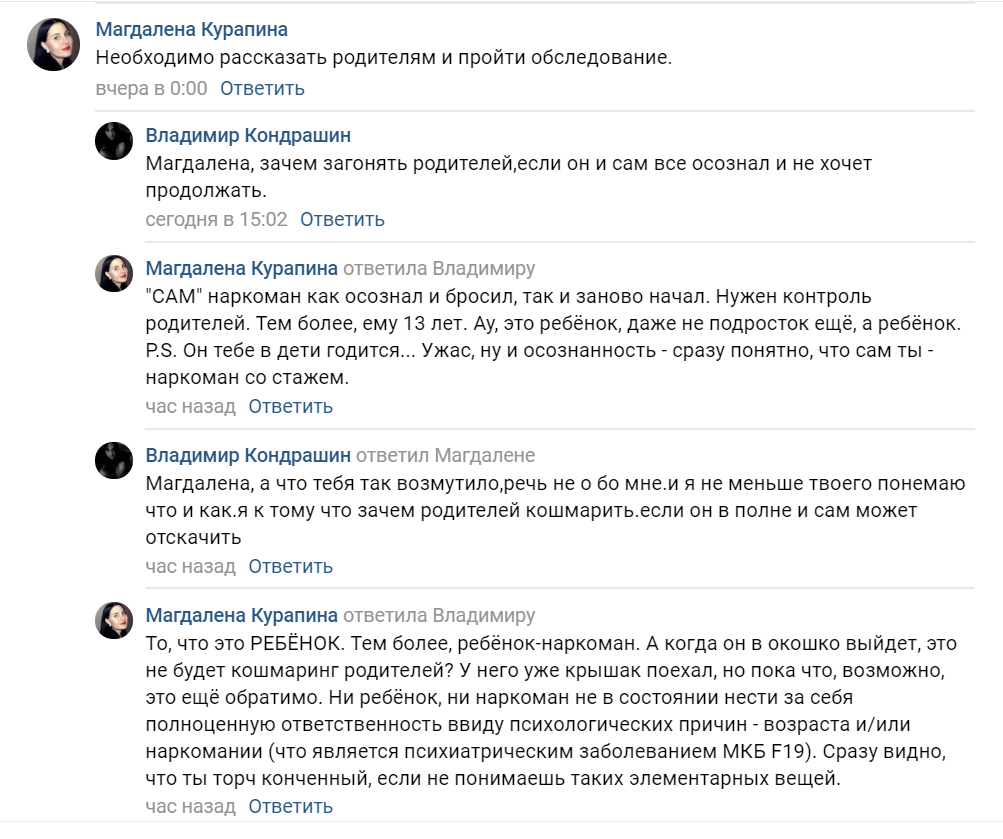This screenshot has height=839, width=1003.
Task: Hit "Ответить" under the last comment
Action: 290,806
